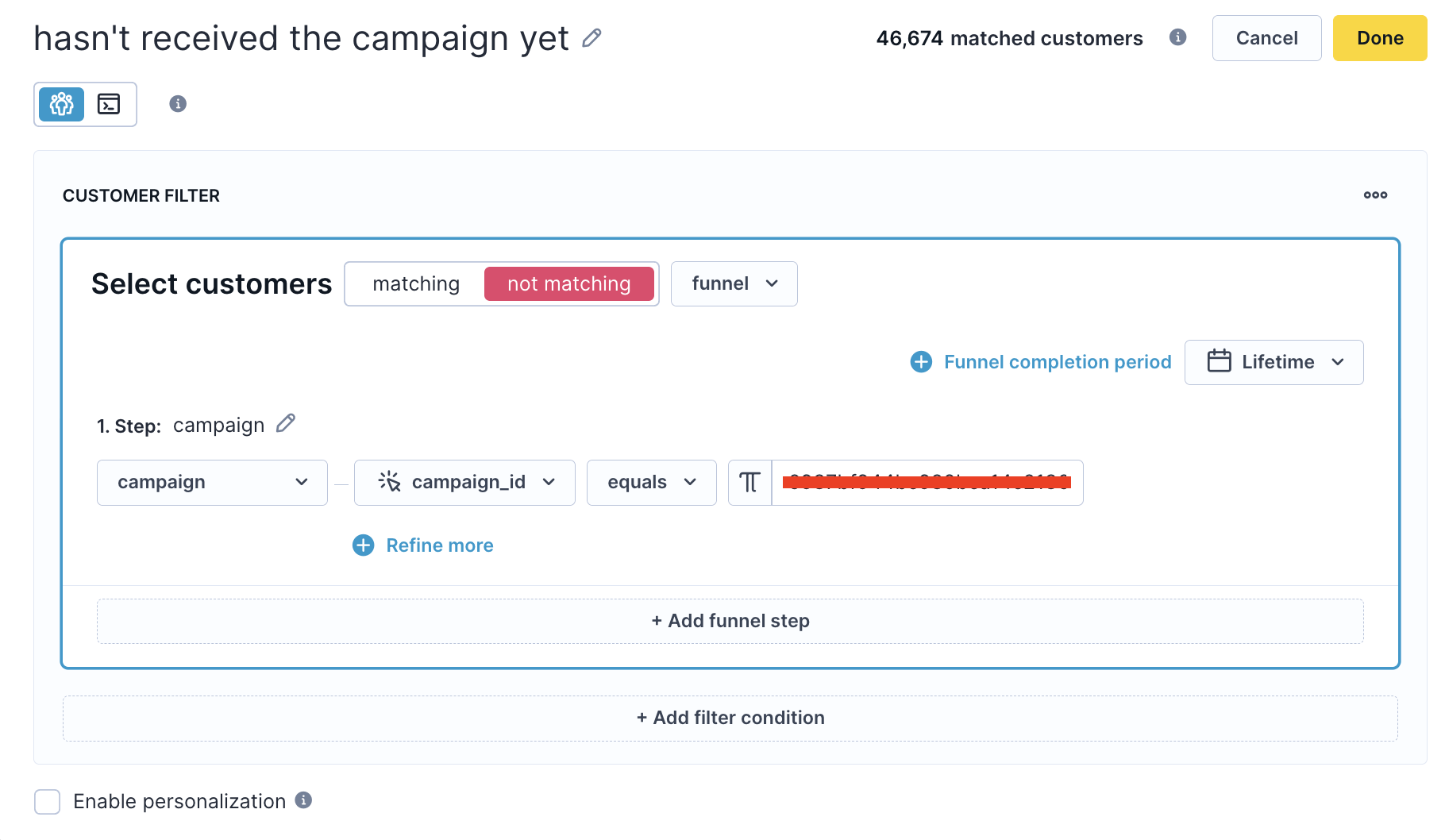
Task: Click plus icon for funnel completion period
Action: pos(921,362)
